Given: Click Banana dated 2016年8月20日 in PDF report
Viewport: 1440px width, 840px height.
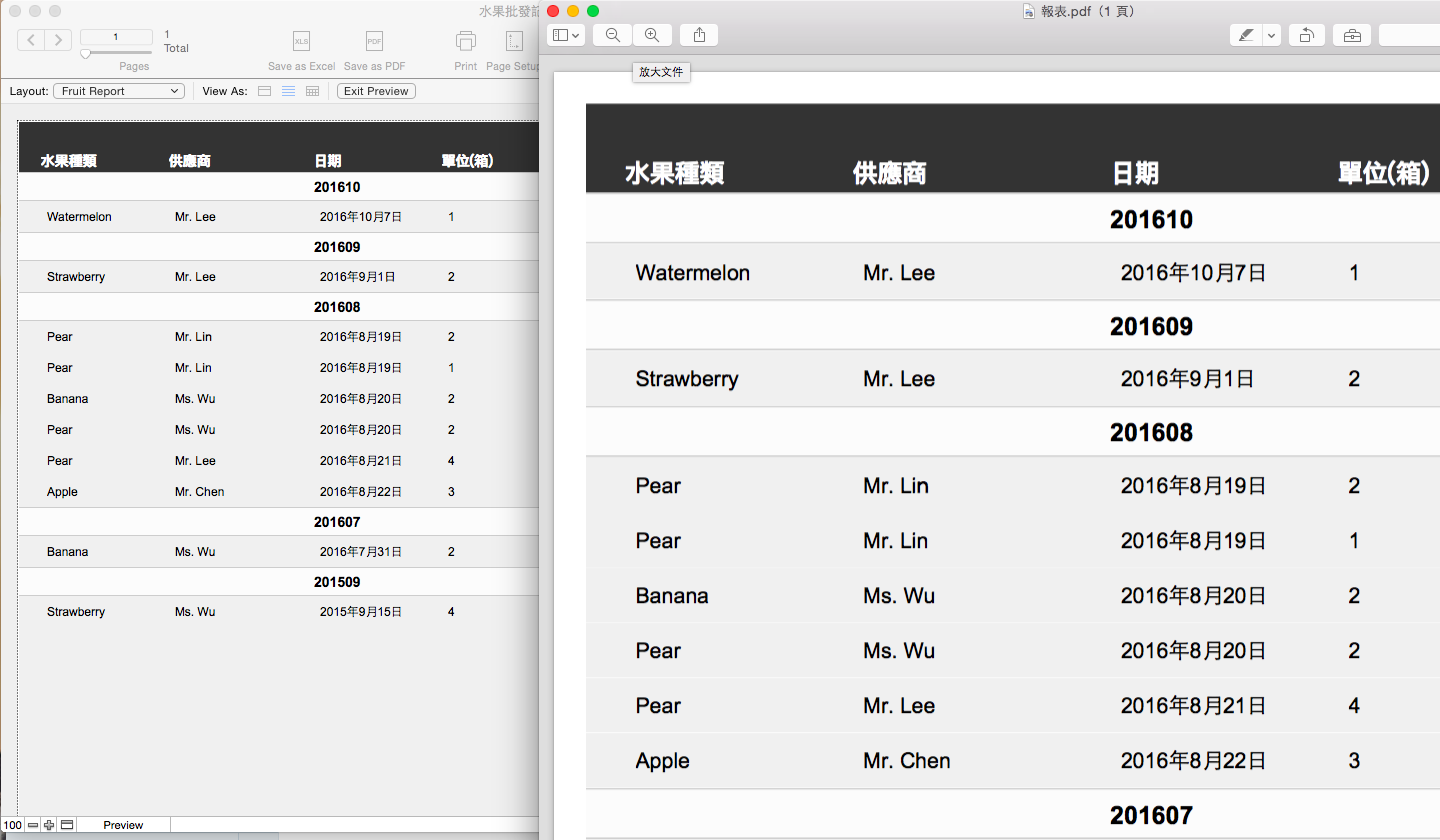Looking at the screenshot, I should click(672, 596).
